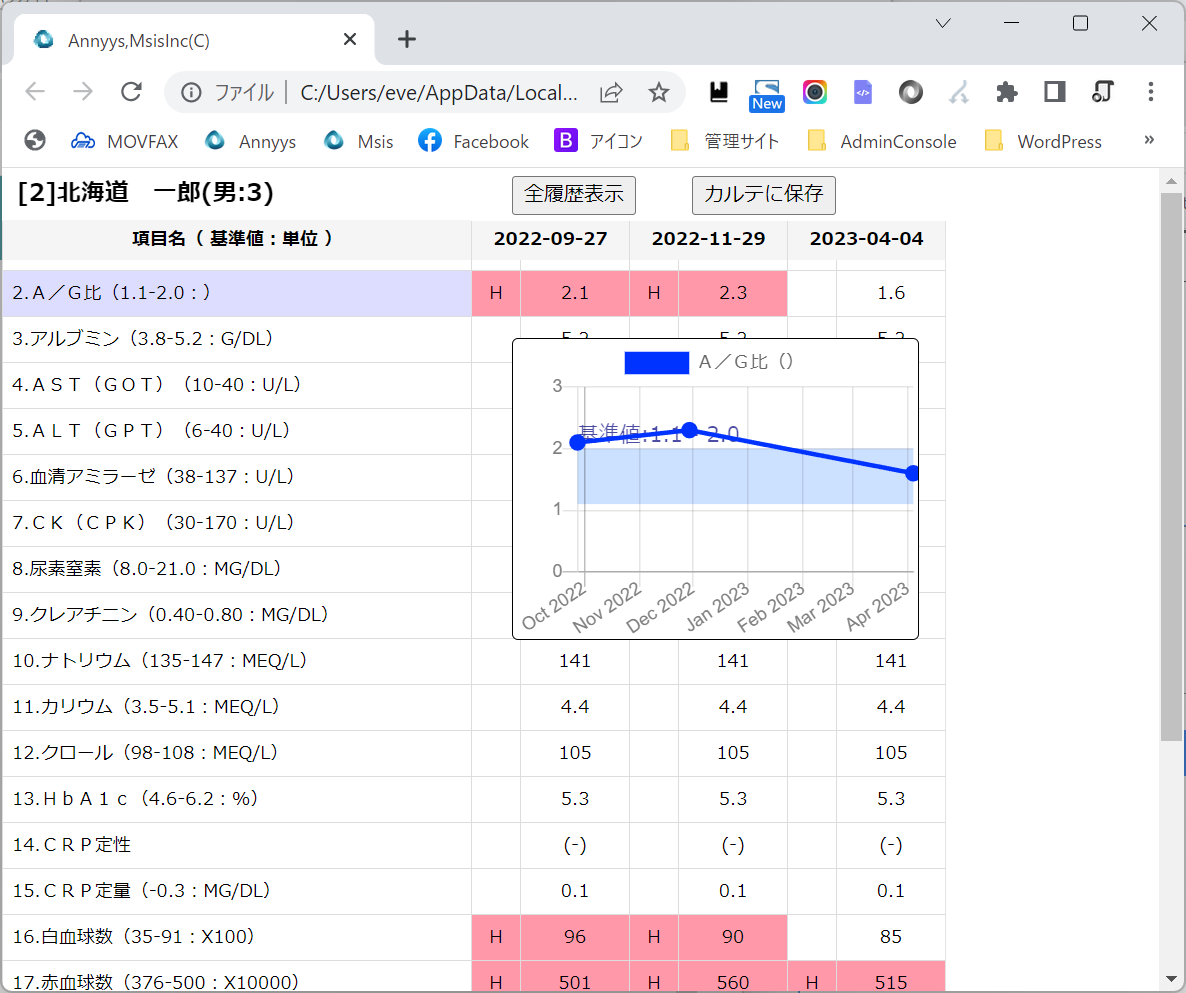
Task: Open the media control music icon
Action: [1103, 92]
